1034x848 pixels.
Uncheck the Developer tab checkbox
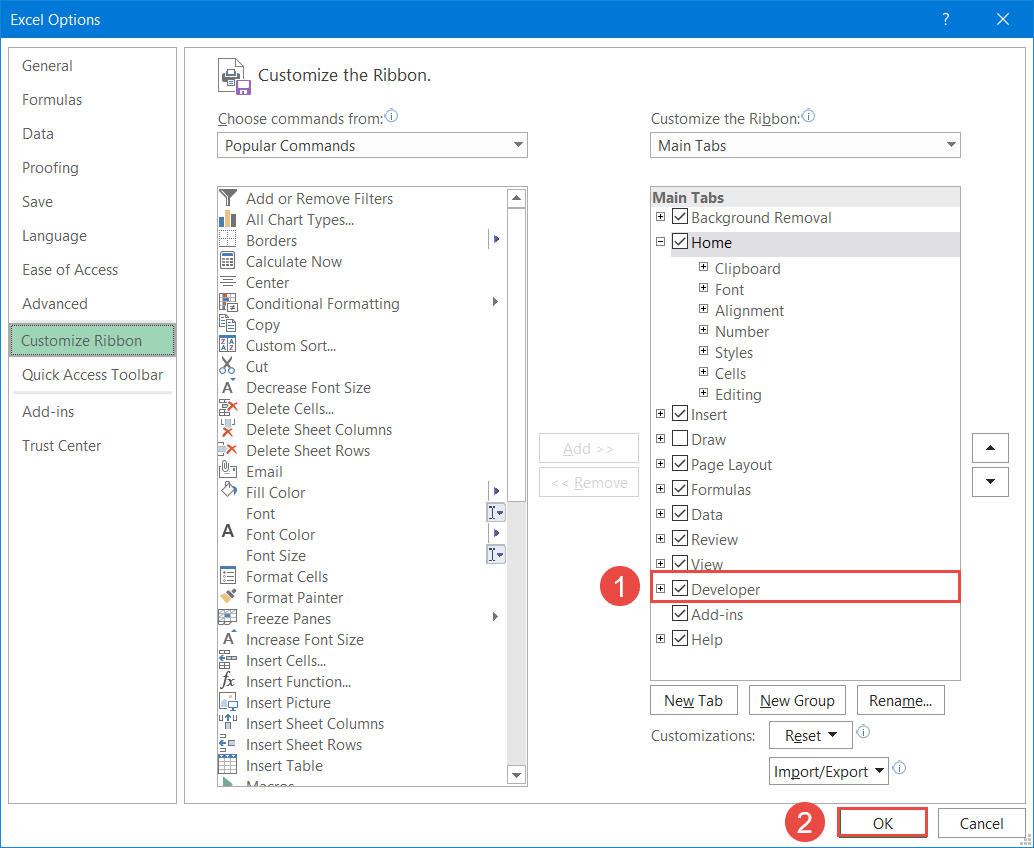[680, 588]
